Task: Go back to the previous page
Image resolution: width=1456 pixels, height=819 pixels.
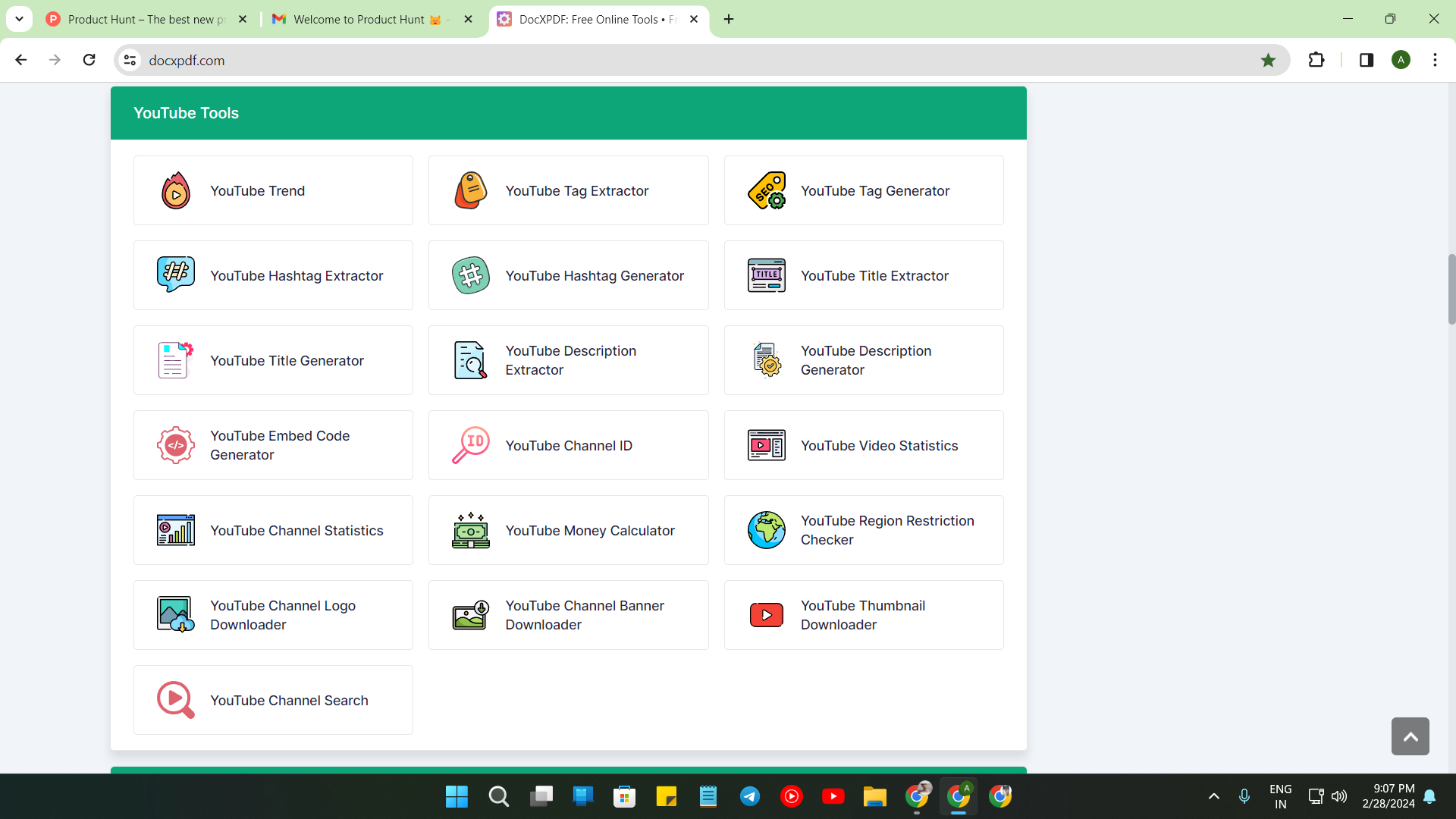Action: point(21,60)
